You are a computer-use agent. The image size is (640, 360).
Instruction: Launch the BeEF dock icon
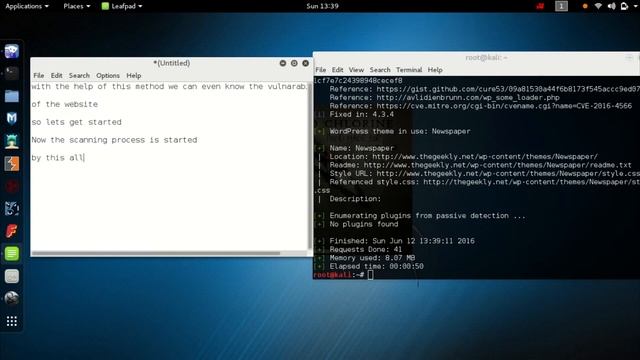click(x=11, y=209)
